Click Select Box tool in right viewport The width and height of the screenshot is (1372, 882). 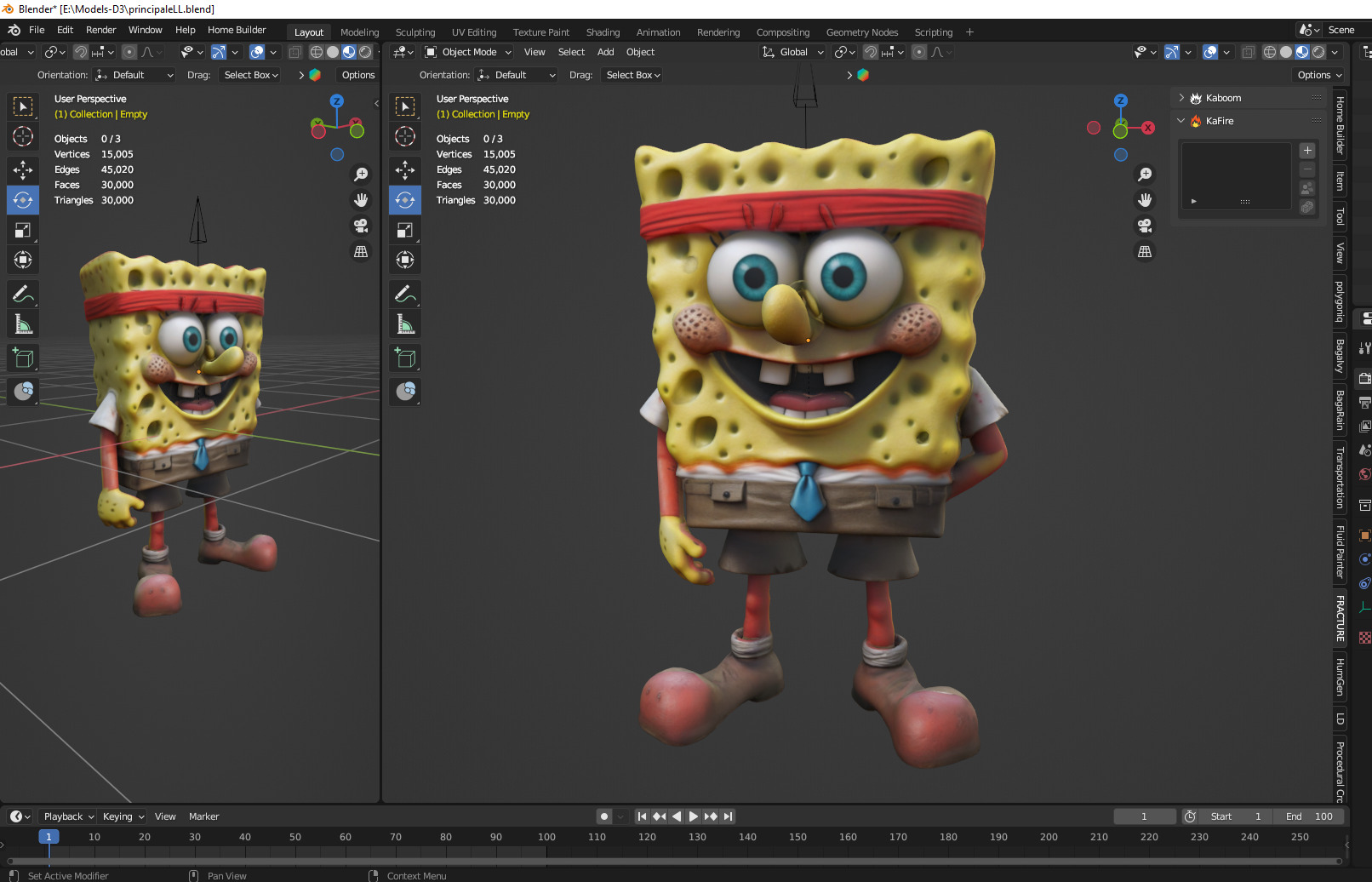(405, 106)
